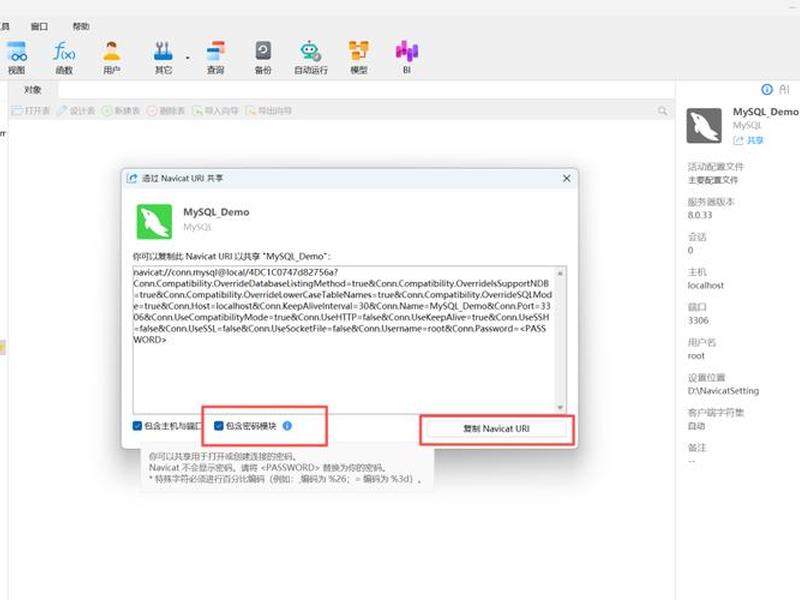The height and width of the screenshot is (600, 800).
Task: Click the info icon in right panel
Action: tap(767, 90)
